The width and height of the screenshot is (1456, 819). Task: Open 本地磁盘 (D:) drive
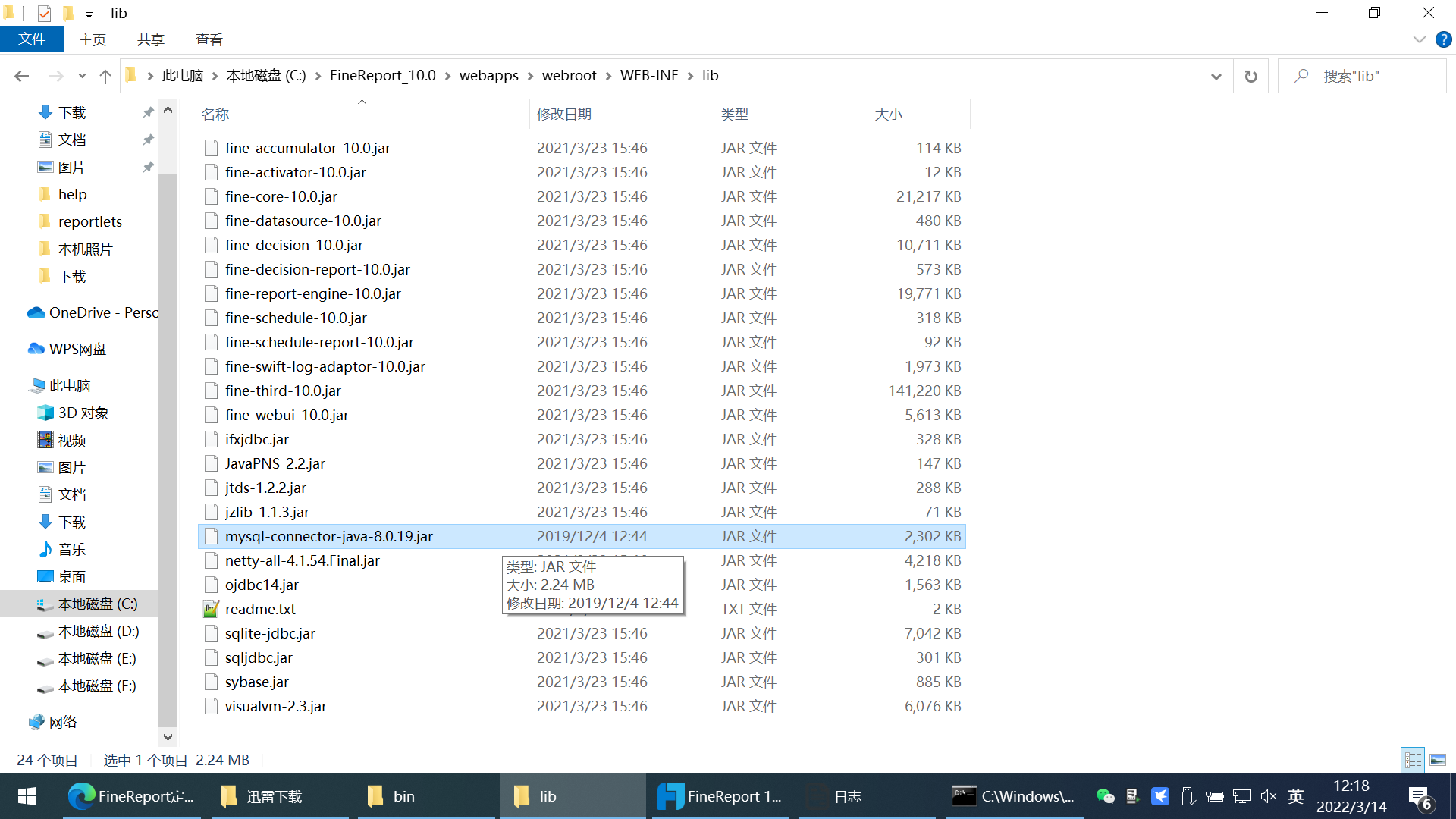(98, 631)
